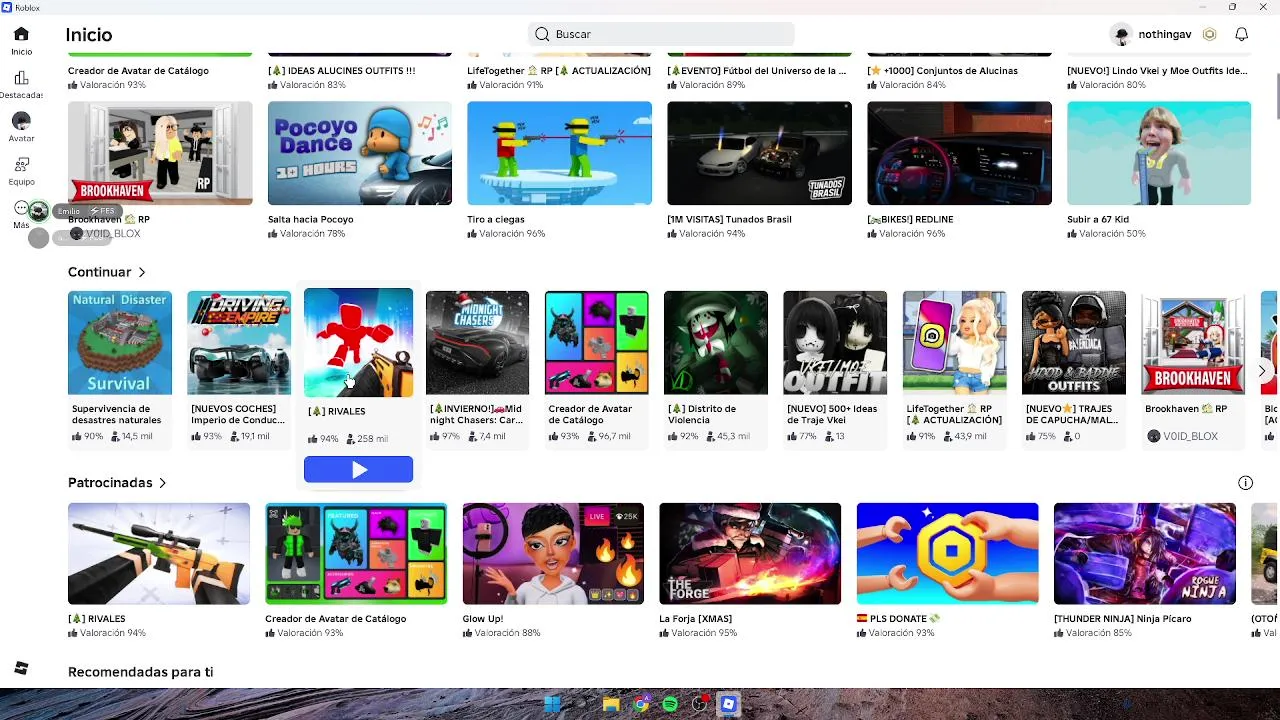Open Natural Disaster Survival in Continuar
1280x720 pixels.
pyautogui.click(x=120, y=343)
